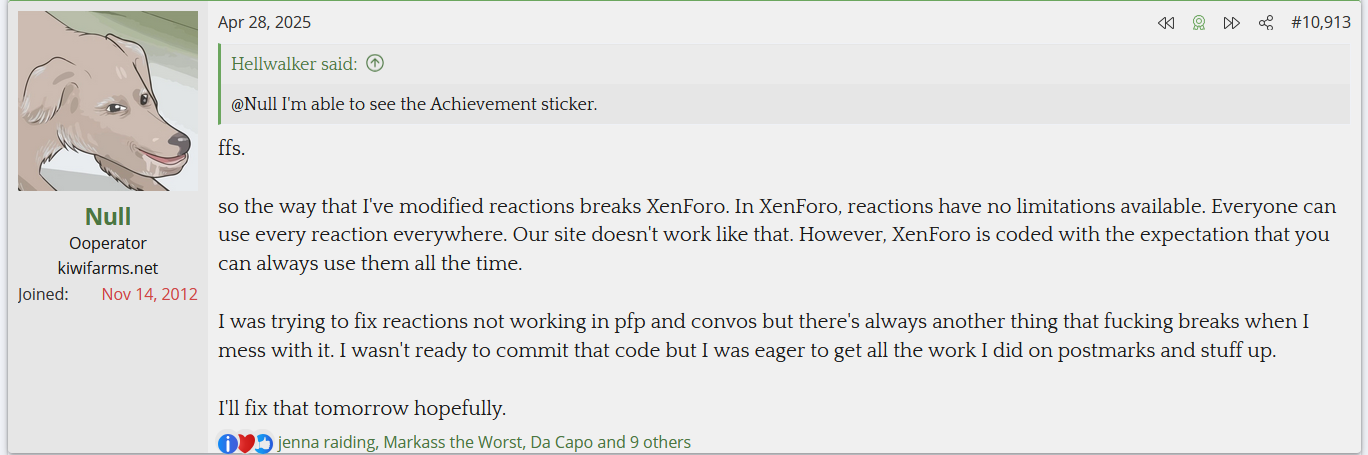Viewport: 1368px width, 455px height.
Task: Click the rewind double-arrow icon
Action: 1166,23
